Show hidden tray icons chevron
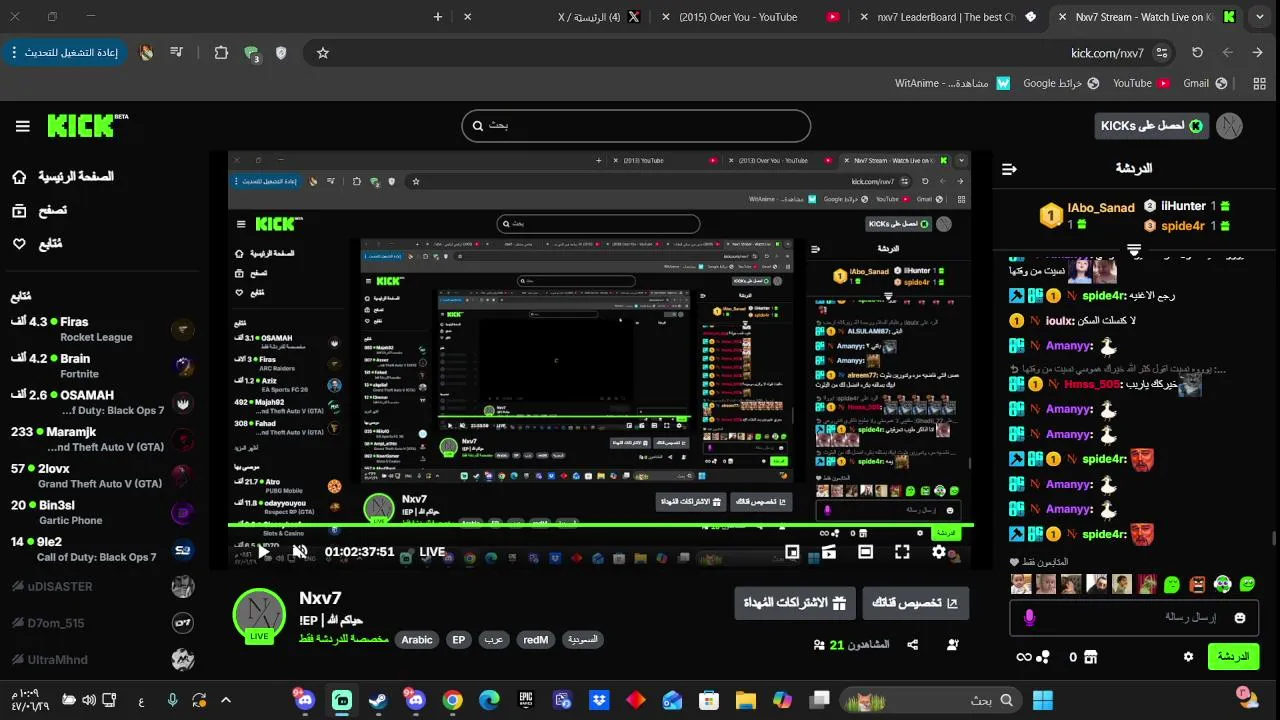The image size is (1280, 720). (226, 700)
